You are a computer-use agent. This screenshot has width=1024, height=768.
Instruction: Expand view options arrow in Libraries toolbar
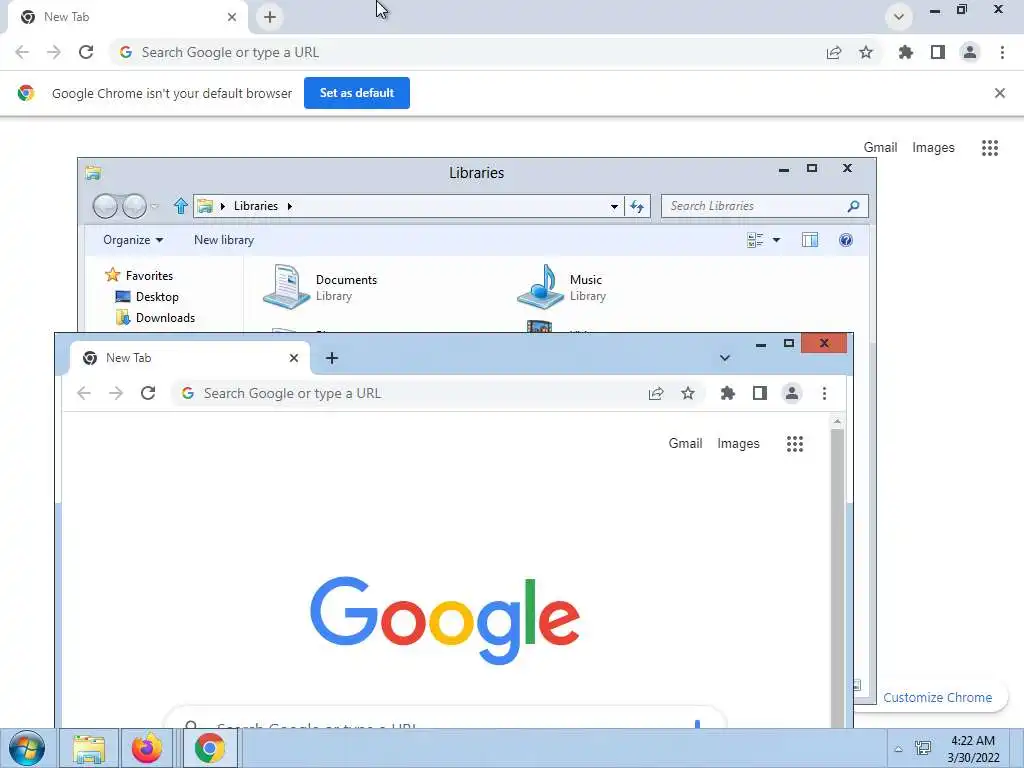tap(776, 240)
